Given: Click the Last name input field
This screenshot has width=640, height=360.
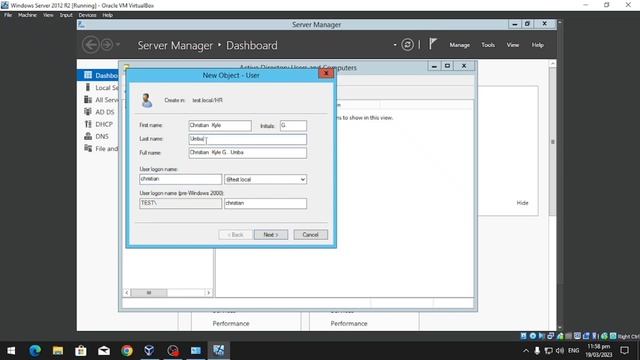Looking at the screenshot, I should click(x=247, y=139).
